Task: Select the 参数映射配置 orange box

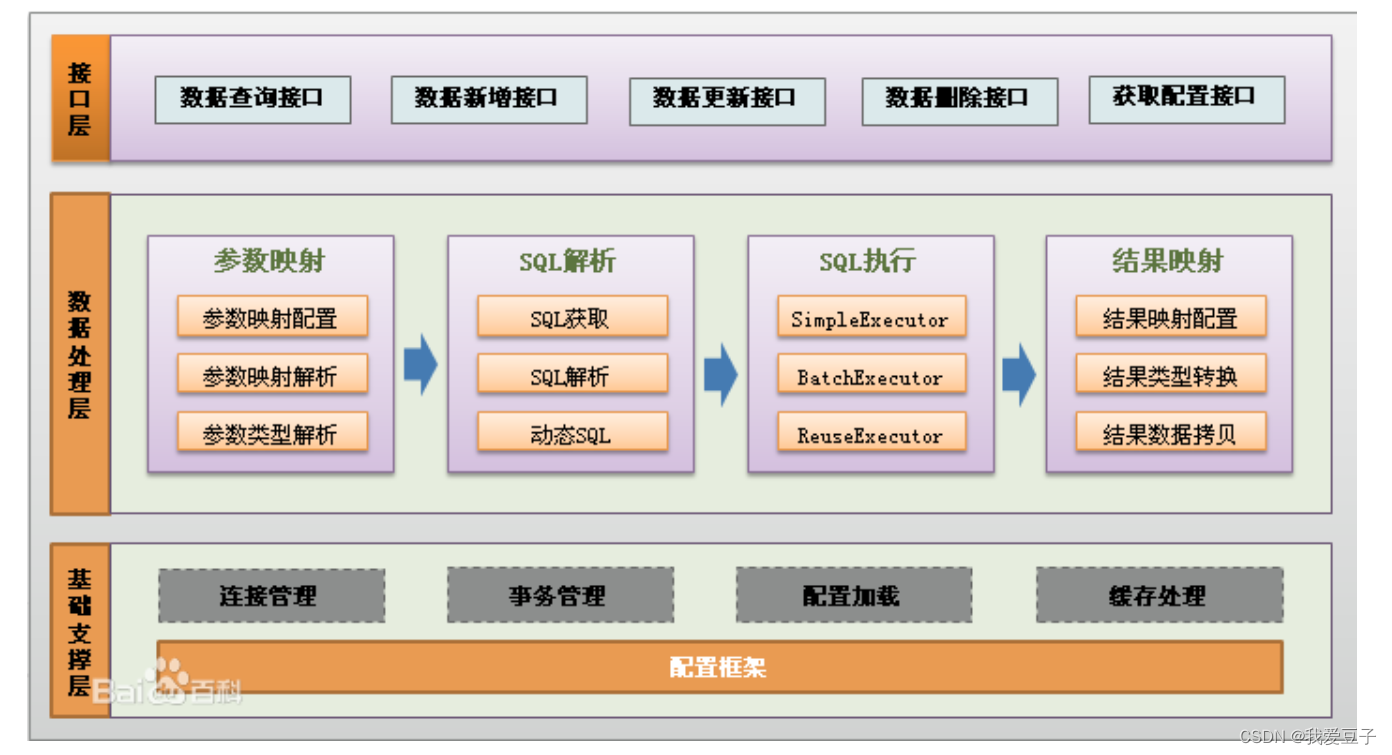Action: [272, 317]
